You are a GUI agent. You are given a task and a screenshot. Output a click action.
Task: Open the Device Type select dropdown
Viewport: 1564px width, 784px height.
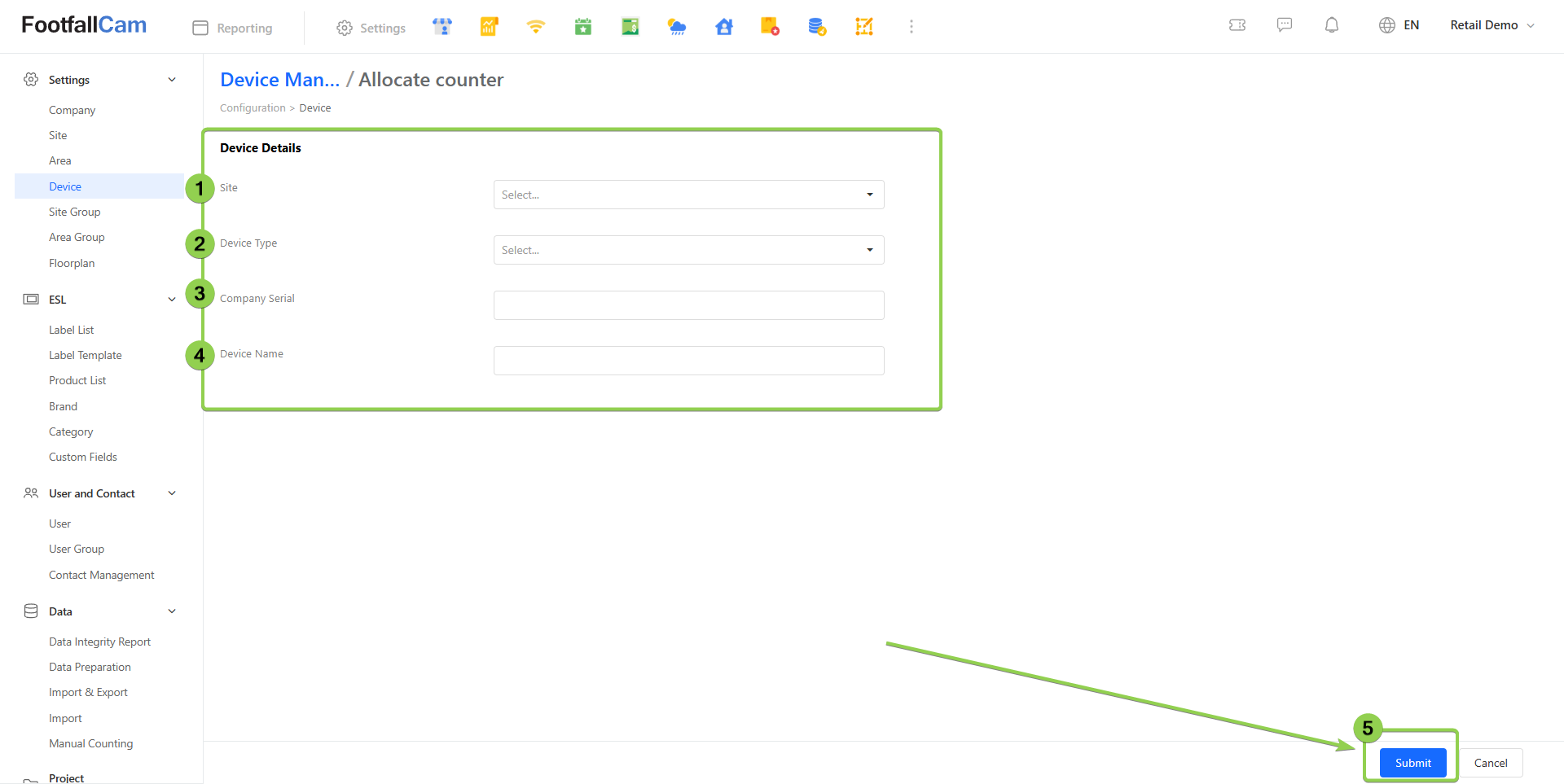pyautogui.click(x=688, y=250)
